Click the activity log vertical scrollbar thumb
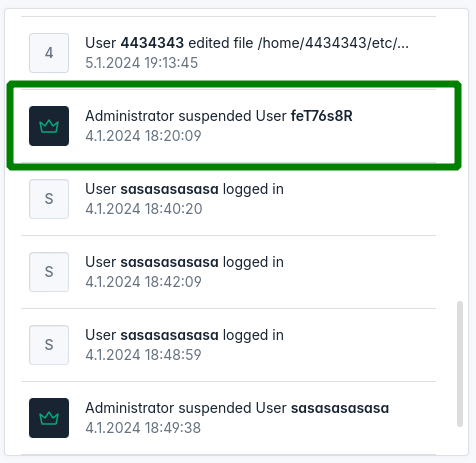 click(460, 364)
